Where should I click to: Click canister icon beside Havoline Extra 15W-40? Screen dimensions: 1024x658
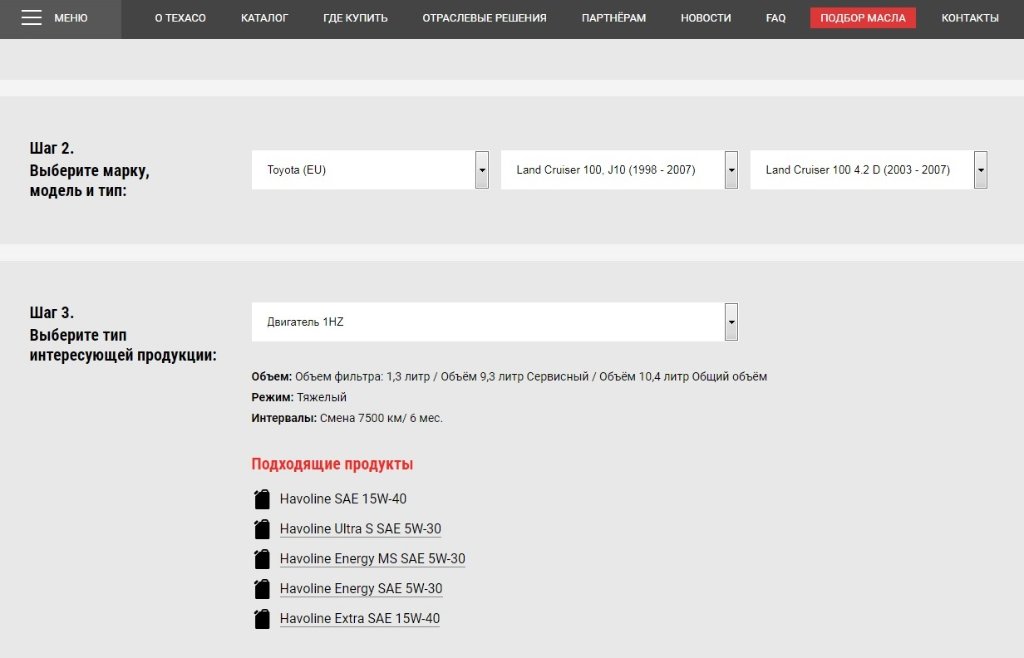click(x=262, y=619)
